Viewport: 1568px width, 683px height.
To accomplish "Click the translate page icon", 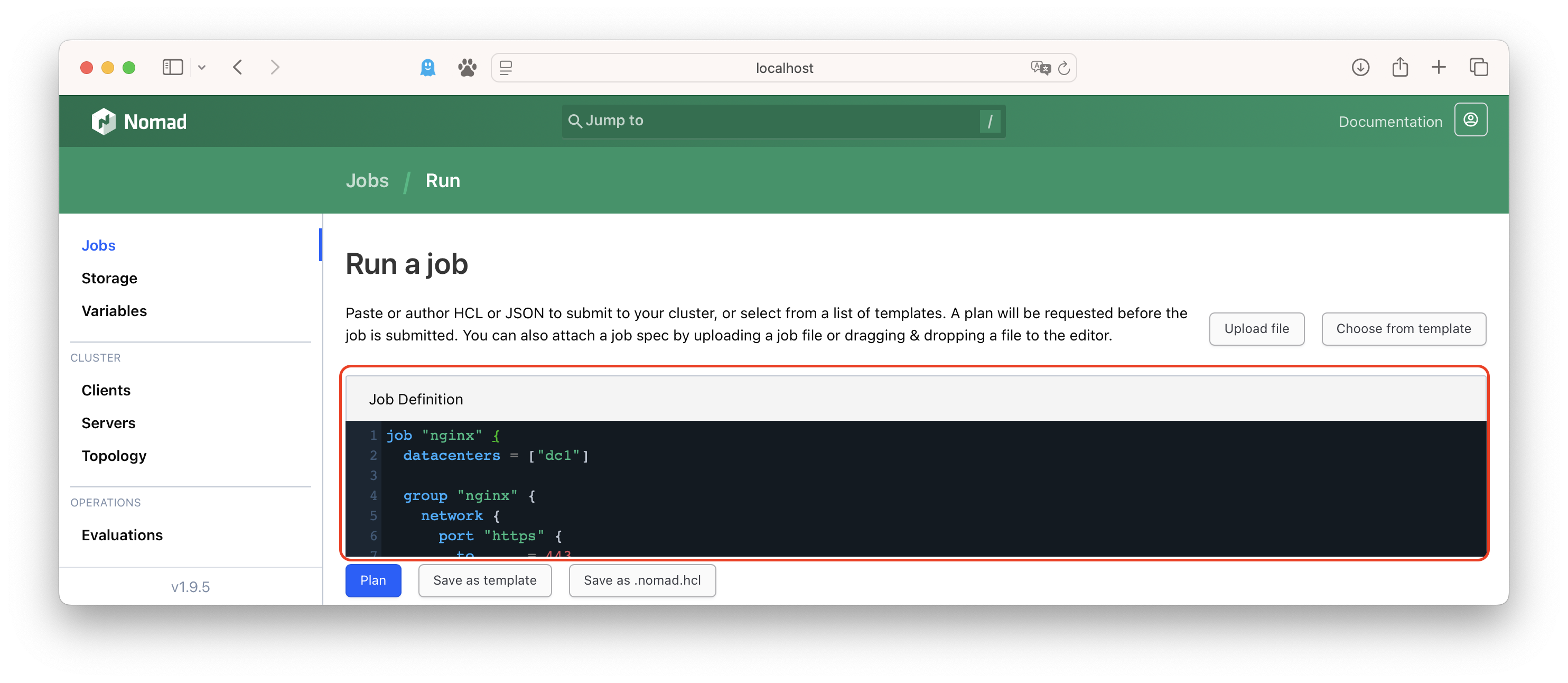I will pyautogui.click(x=1040, y=68).
